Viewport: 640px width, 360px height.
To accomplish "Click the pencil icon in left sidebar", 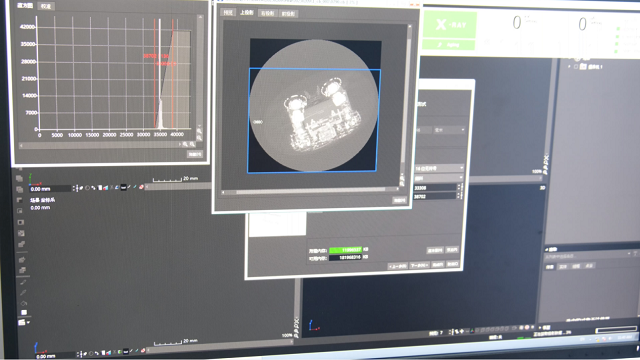I will [23, 292].
